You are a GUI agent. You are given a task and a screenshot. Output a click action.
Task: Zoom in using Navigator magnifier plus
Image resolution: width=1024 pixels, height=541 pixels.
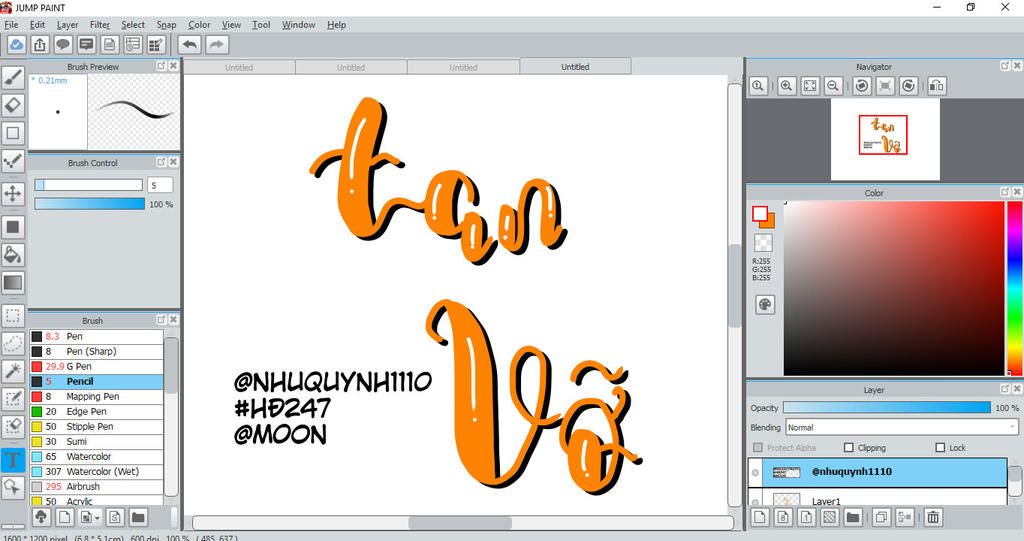(786, 86)
